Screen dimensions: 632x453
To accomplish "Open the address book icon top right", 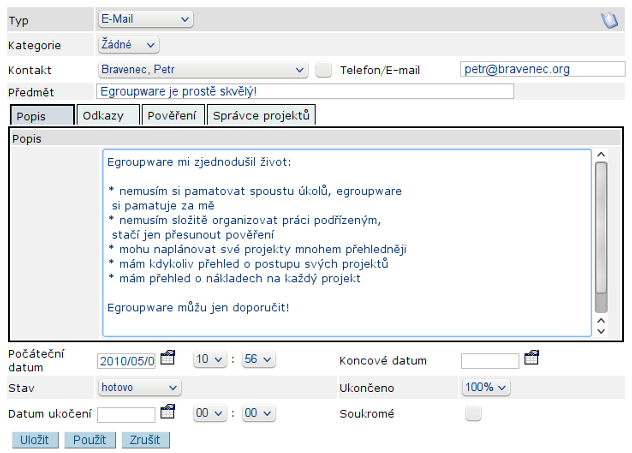I will (609, 20).
